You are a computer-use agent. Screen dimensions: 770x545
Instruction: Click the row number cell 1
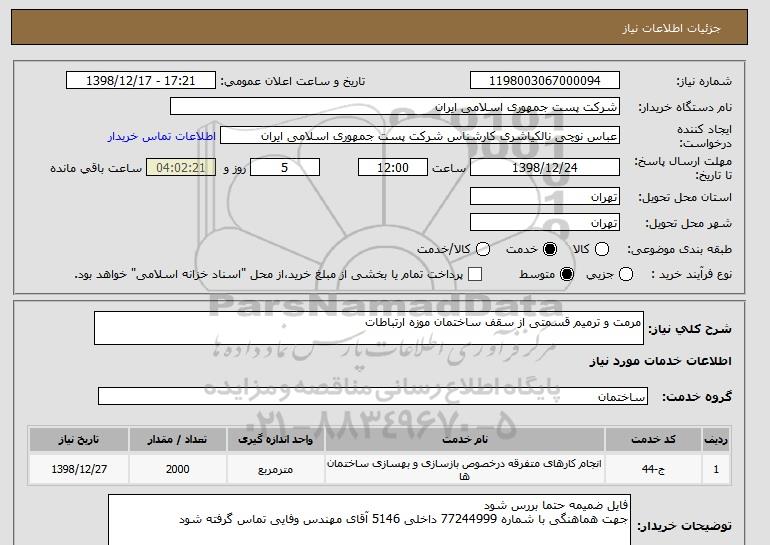point(716,469)
